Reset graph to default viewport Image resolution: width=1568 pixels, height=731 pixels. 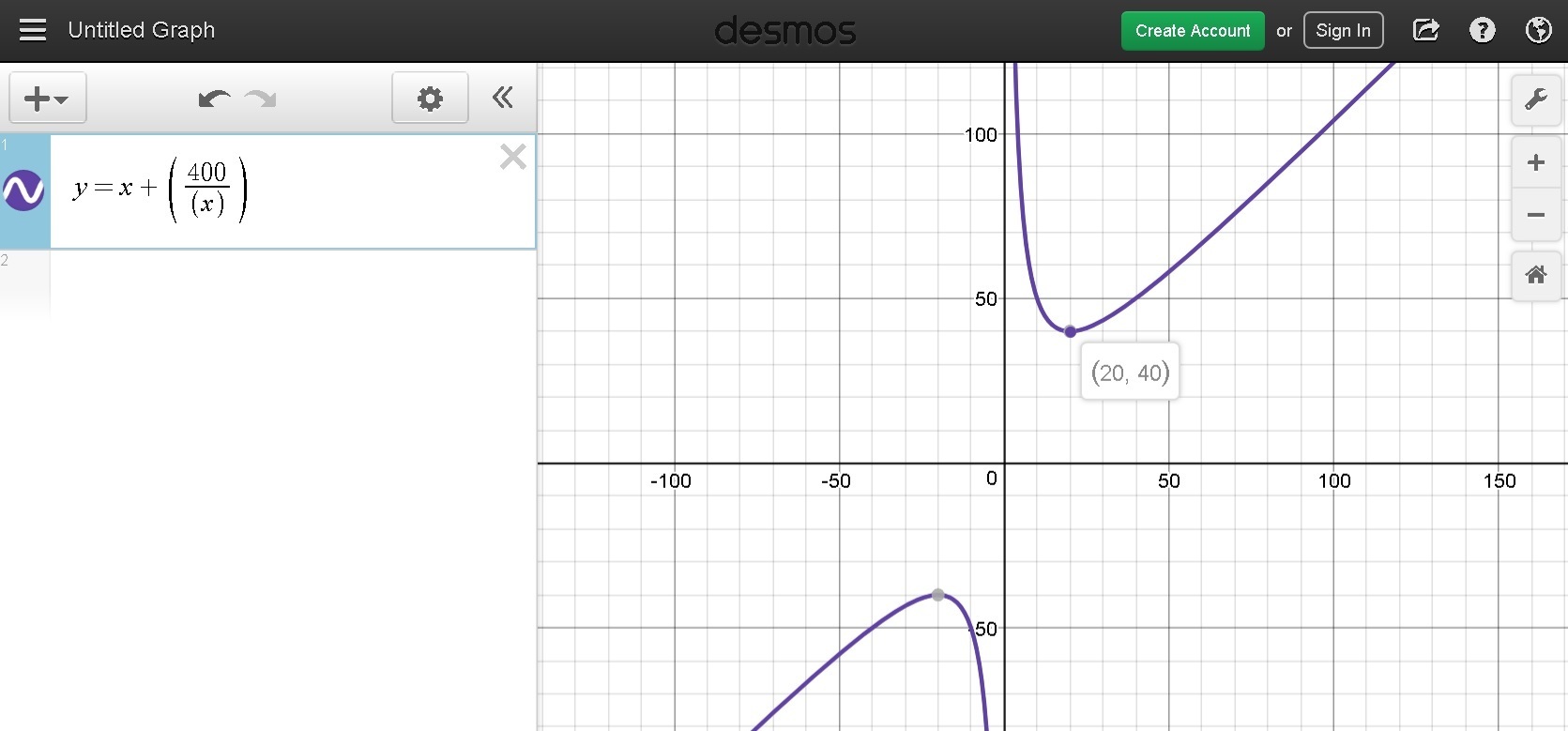(x=1536, y=275)
